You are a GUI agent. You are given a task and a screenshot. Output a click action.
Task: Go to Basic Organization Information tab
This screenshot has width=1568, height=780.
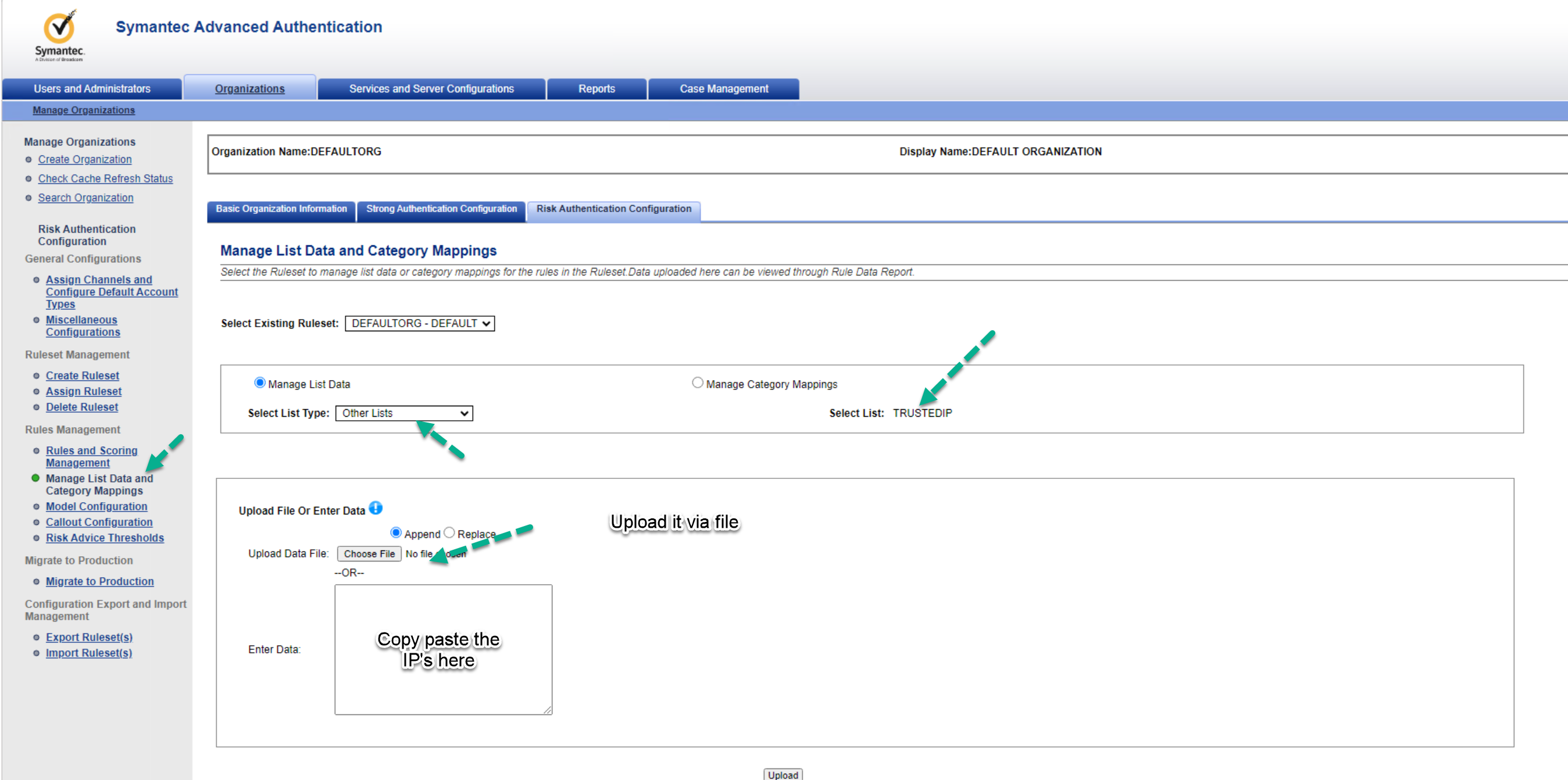pyautogui.click(x=281, y=209)
